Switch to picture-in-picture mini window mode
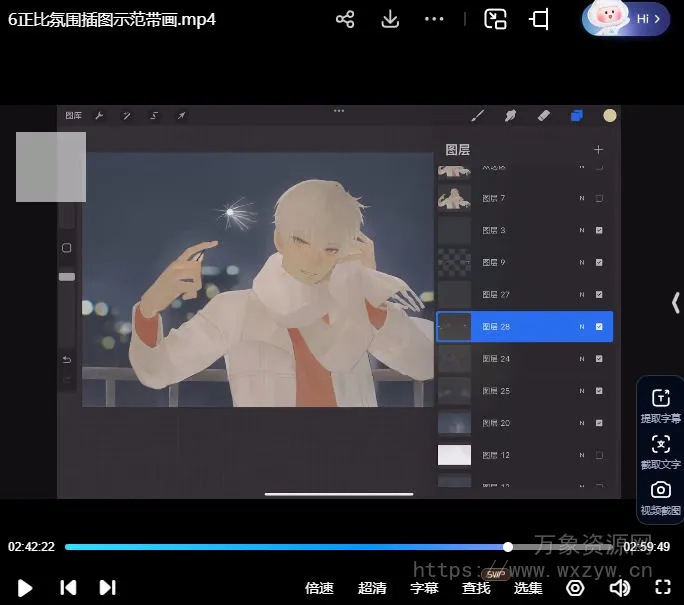The width and height of the screenshot is (684, 605). click(x=495, y=19)
